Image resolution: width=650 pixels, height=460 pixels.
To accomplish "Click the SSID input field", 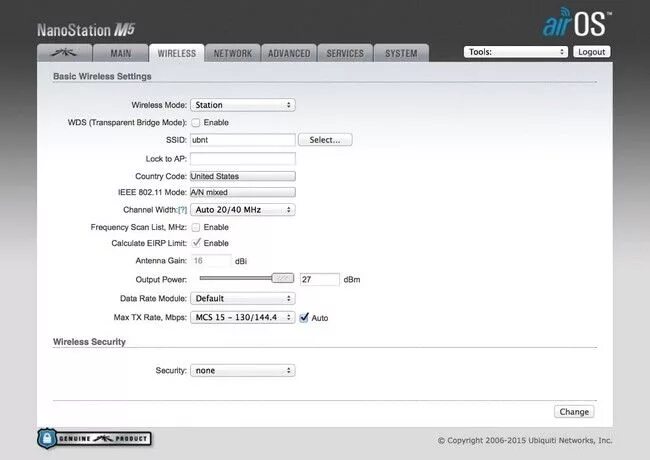I will [x=243, y=140].
